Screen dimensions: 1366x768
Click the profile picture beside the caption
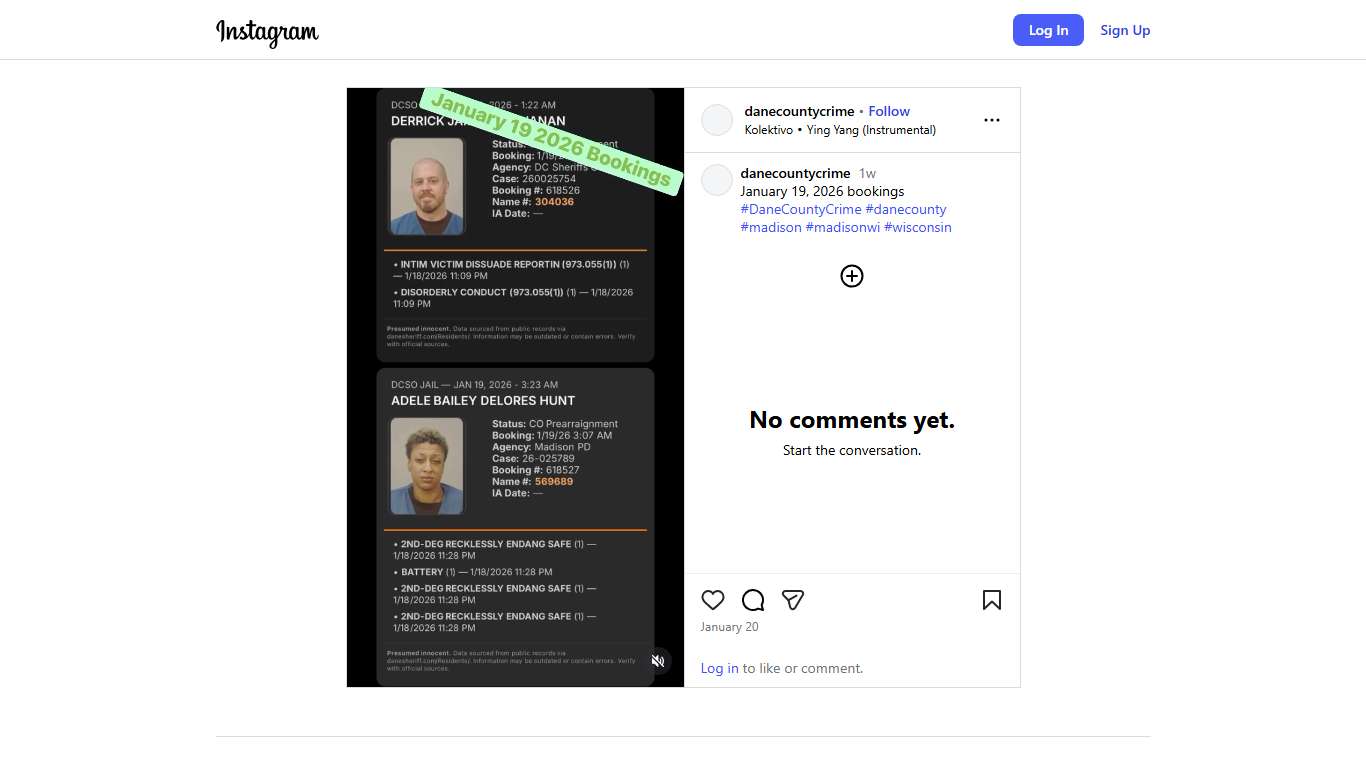717,181
